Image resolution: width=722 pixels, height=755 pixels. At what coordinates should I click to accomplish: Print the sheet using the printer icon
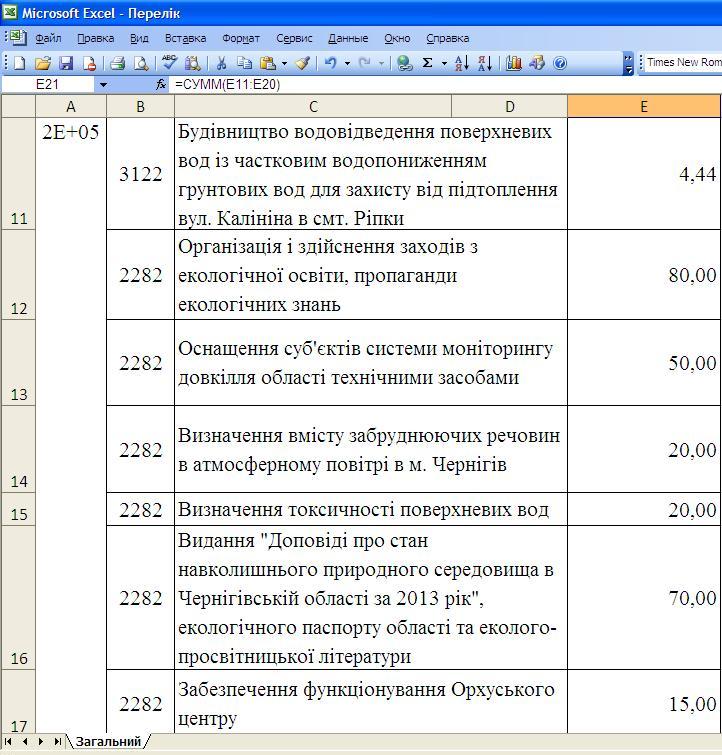118,63
